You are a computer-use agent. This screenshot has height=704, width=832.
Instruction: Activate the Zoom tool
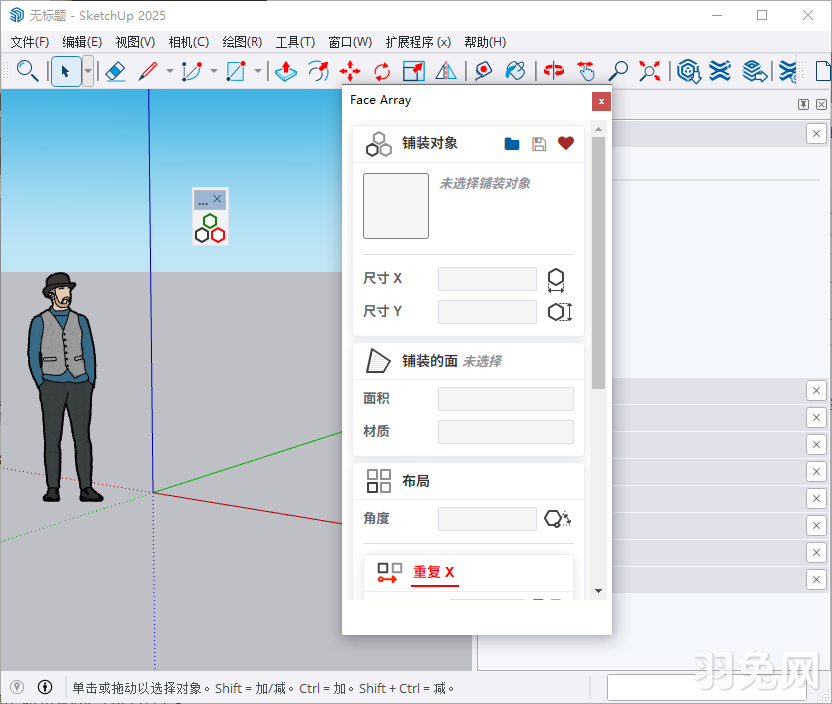click(x=619, y=71)
